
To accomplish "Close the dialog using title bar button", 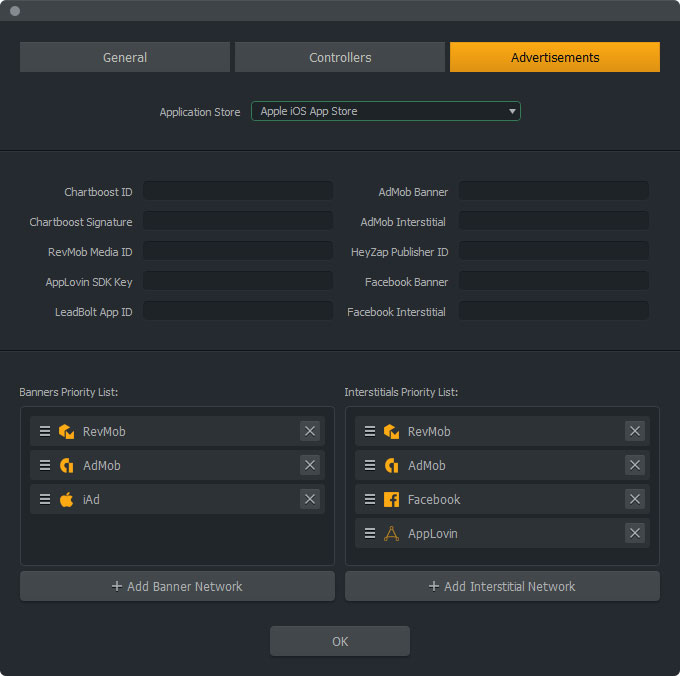I will [x=15, y=11].
